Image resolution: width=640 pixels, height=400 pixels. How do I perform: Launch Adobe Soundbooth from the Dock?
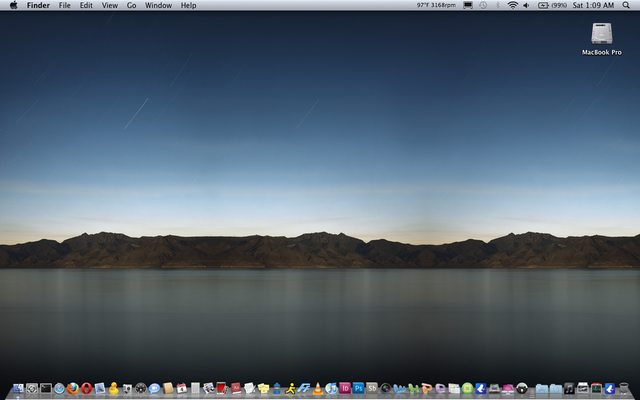point(372,388)
